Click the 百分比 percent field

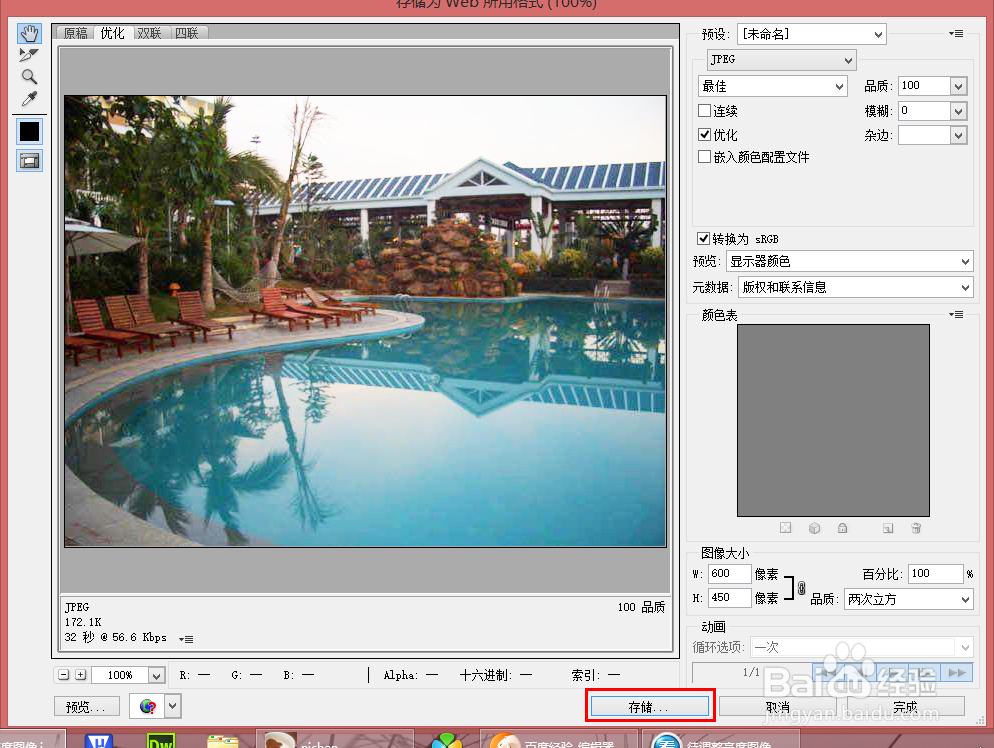(x=936, y=574)
